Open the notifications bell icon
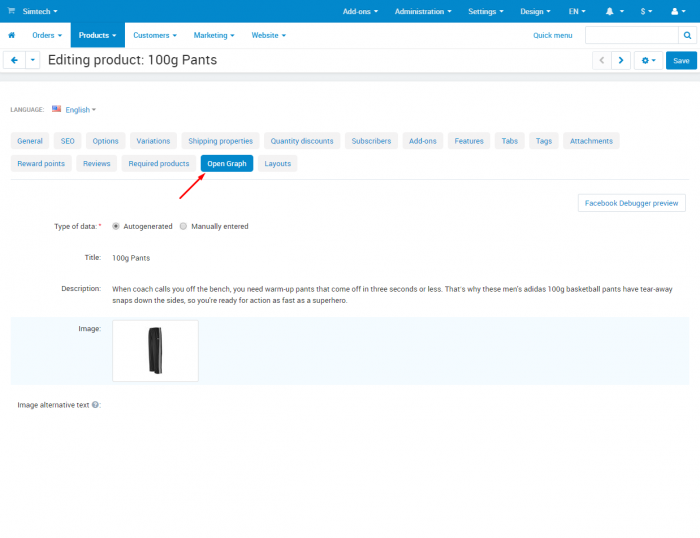700x538 pixels. pyautogui.click(x=609, y=11)
